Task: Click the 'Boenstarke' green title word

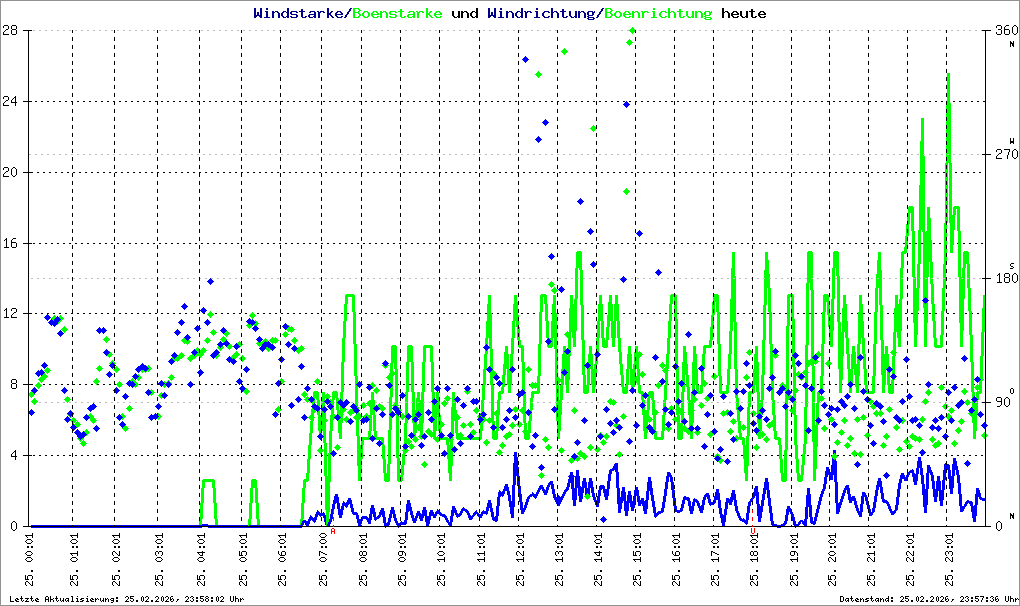Action: (397, 13)
